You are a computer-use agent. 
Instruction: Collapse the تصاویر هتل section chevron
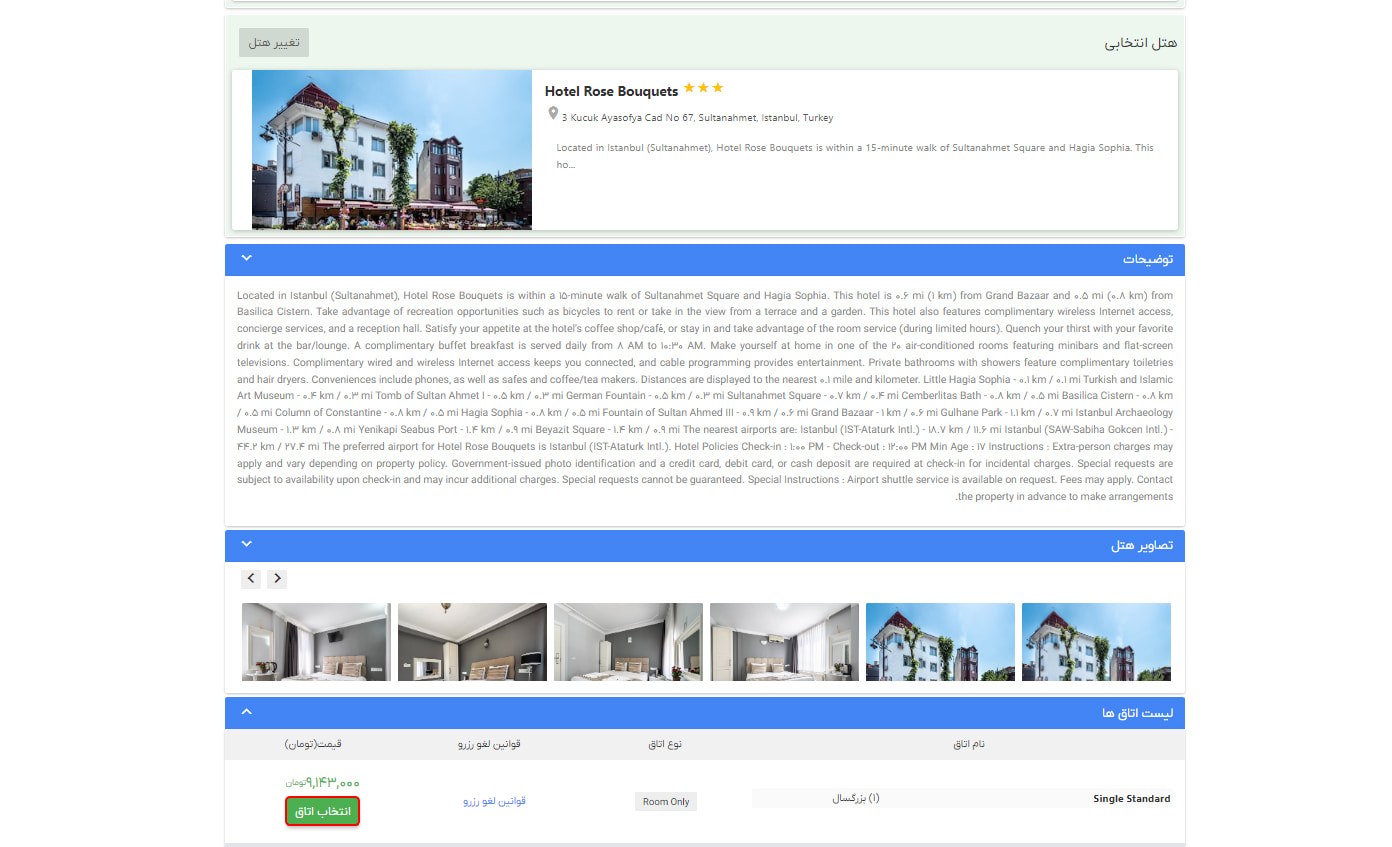pos(247,544)
